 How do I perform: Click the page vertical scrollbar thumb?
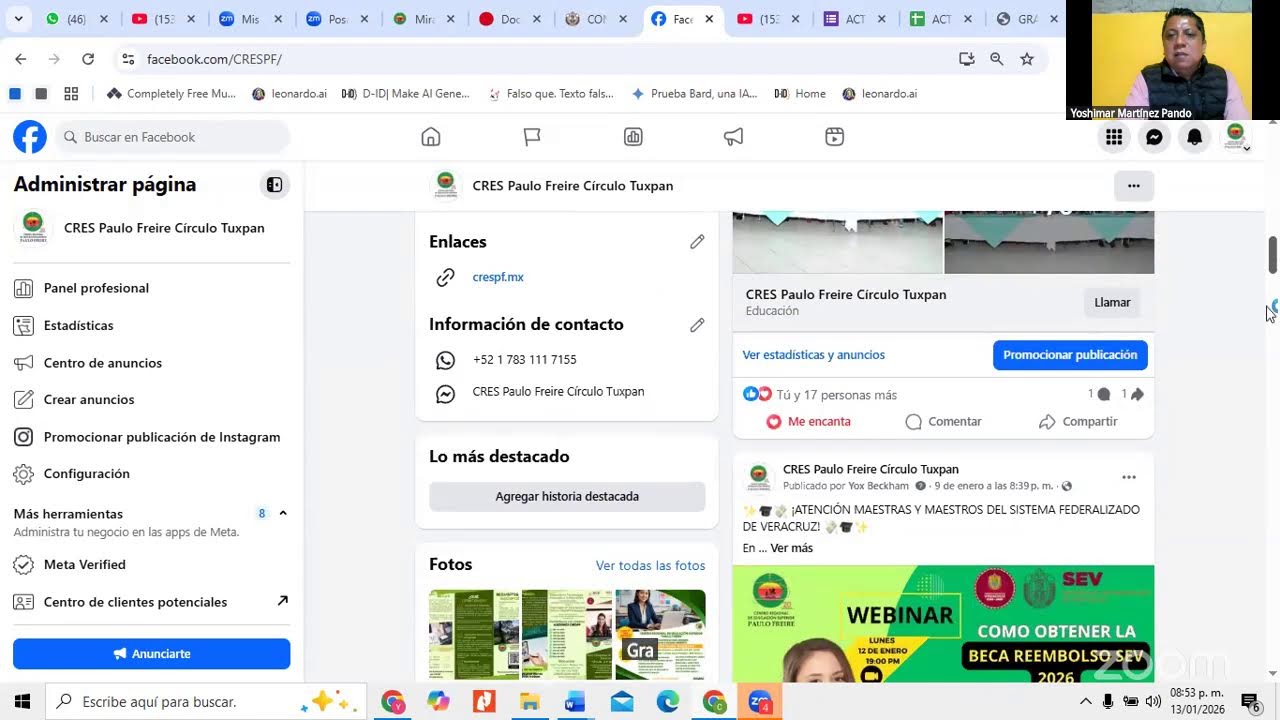coord(1273,255)
